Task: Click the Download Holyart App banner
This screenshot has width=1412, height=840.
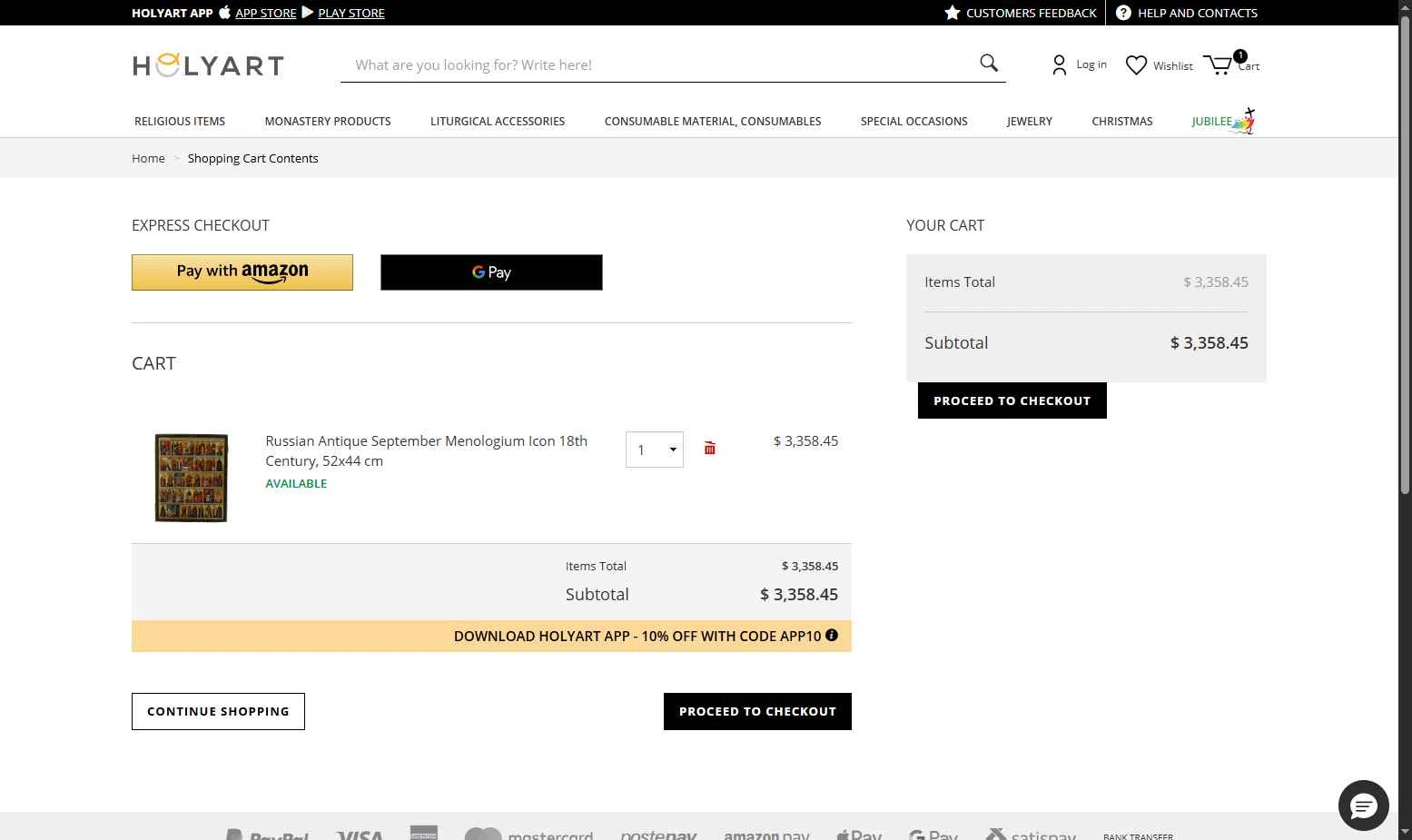Action: click(491, 636)
